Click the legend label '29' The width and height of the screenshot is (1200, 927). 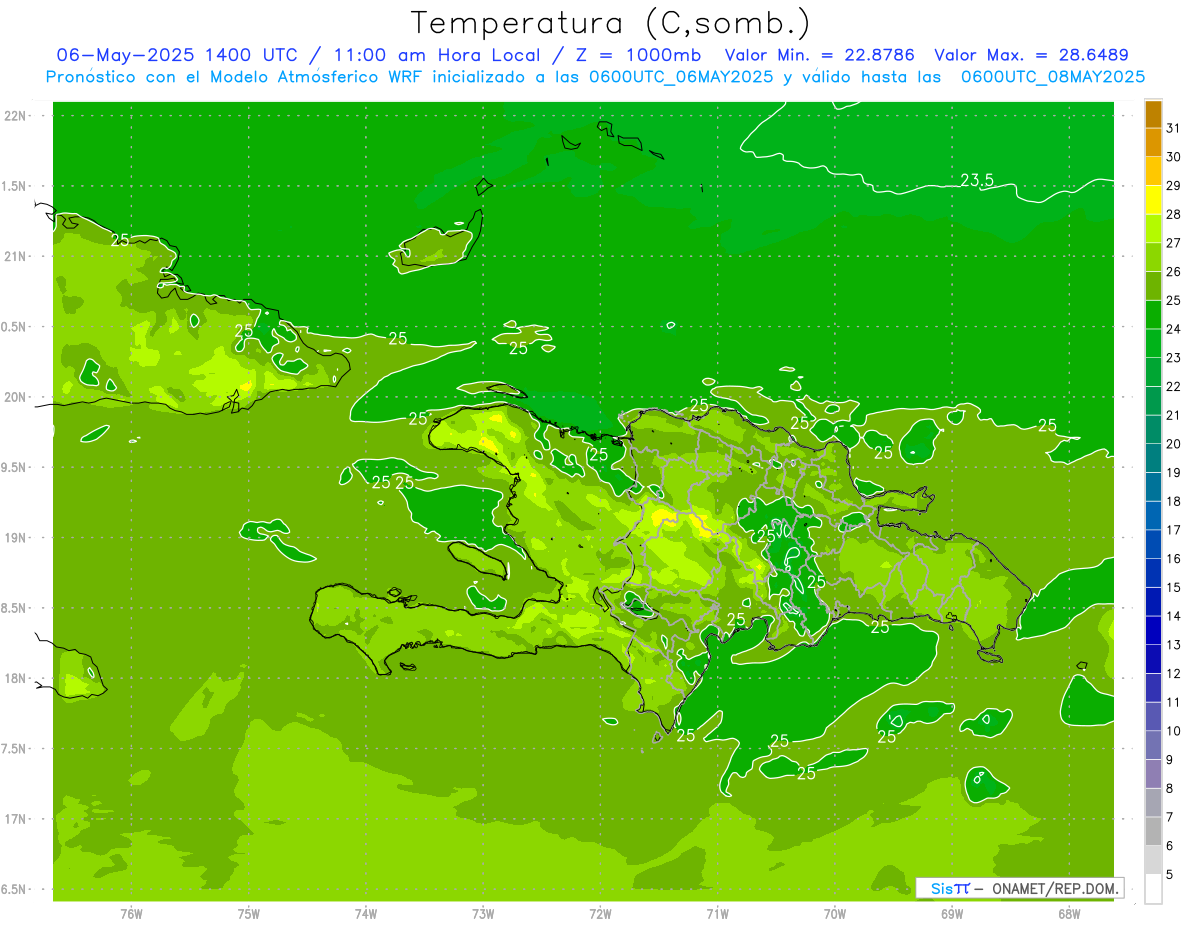(1173, 186)
